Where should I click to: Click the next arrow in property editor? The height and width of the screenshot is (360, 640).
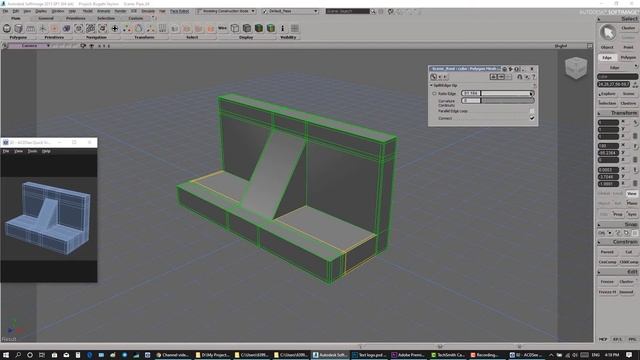tap(445, 77)
